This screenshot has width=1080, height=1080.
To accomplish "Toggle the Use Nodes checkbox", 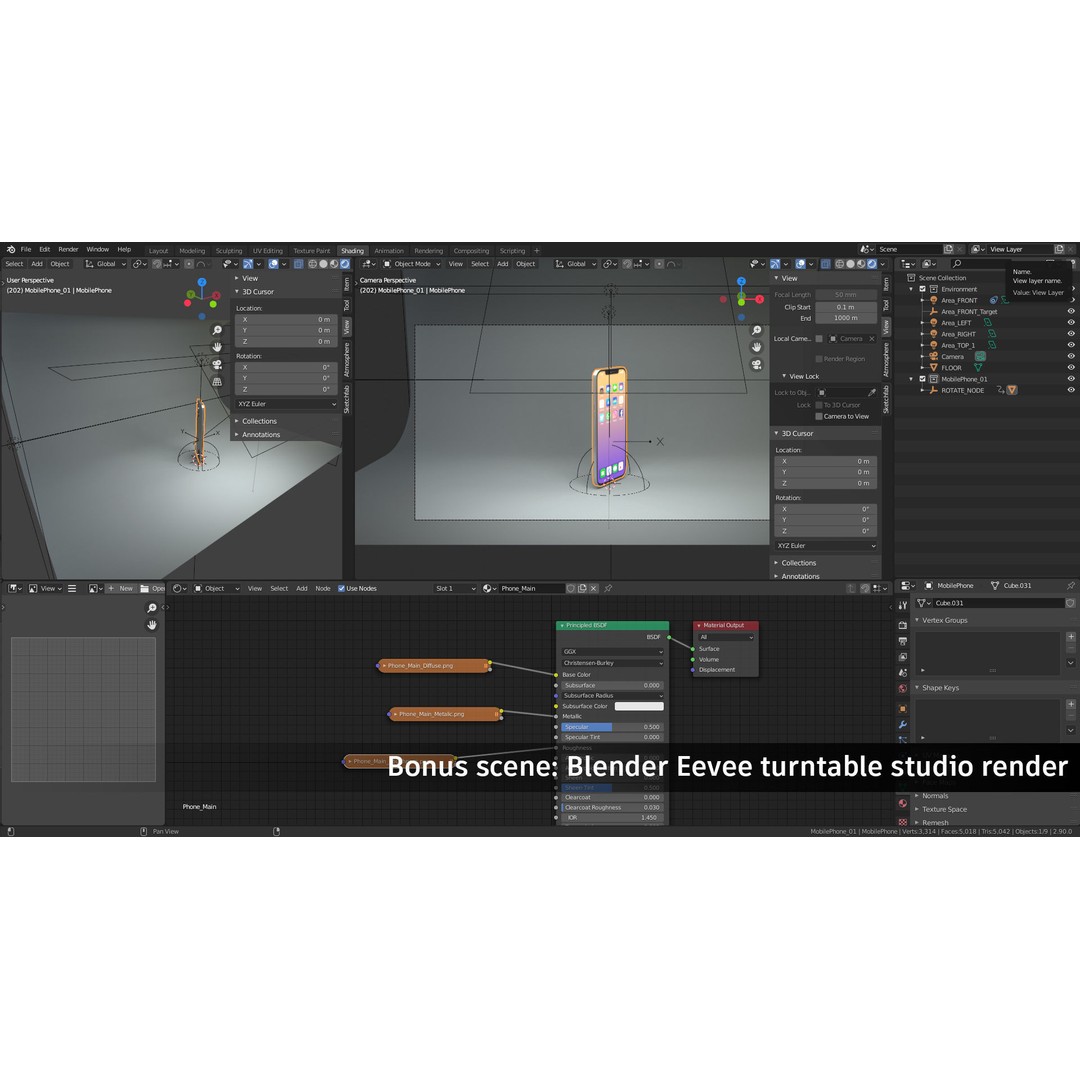I will pyautogui.click(x=341, y=588).
